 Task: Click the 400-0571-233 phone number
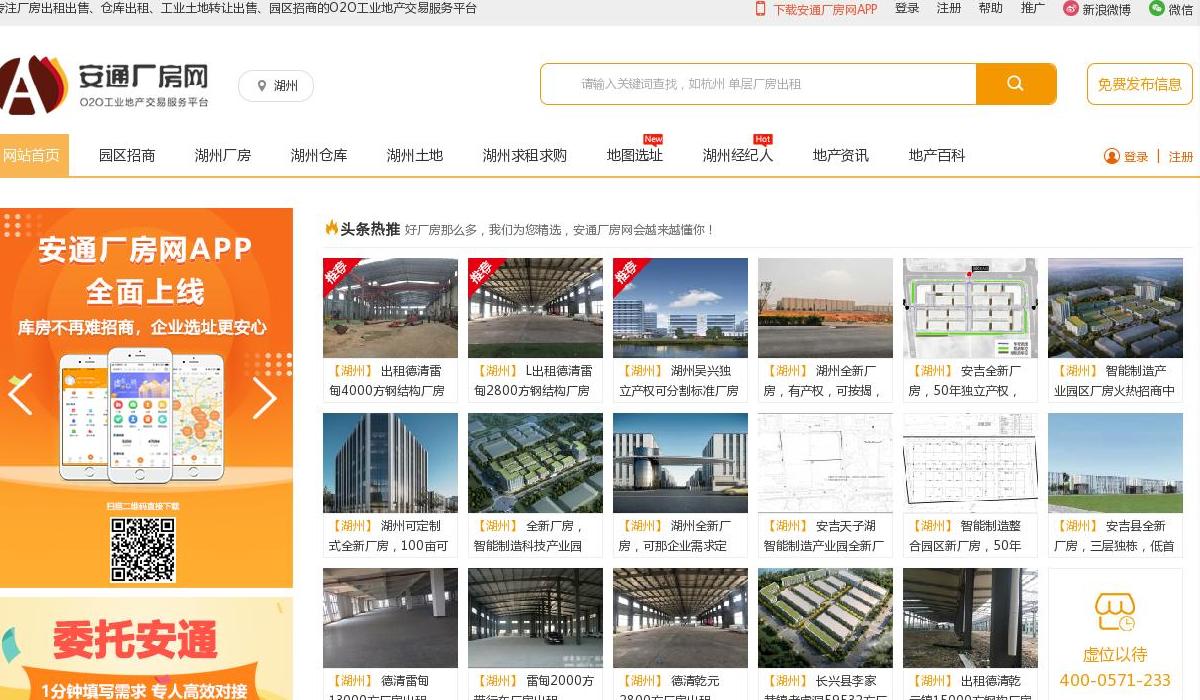1115,680
